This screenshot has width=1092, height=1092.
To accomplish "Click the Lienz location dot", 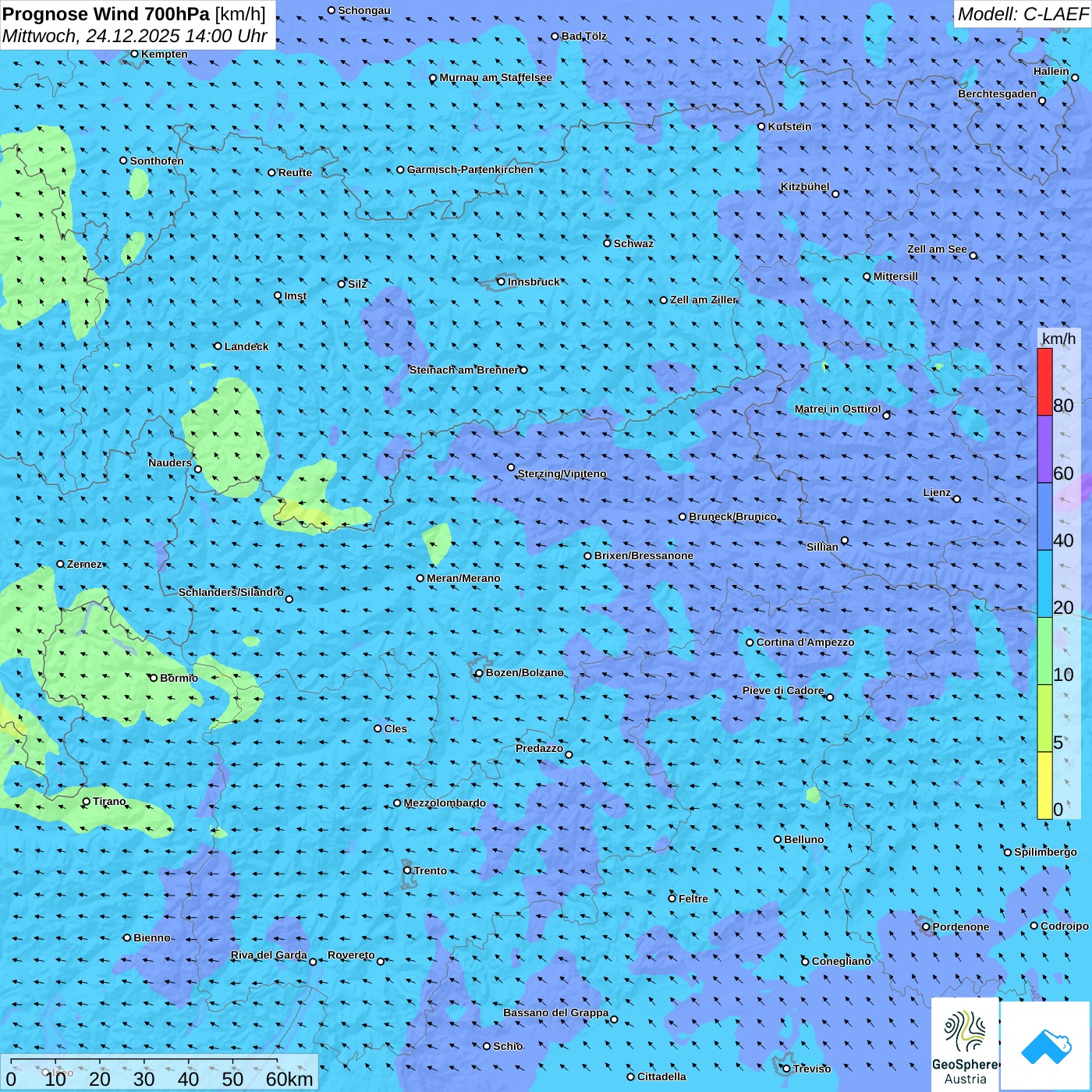I will (x=957, y=498).
